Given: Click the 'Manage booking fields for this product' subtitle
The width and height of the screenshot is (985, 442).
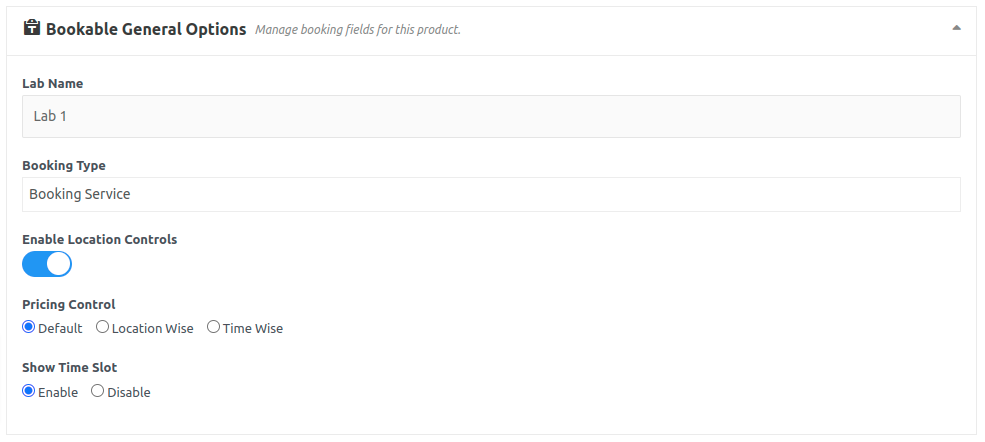Looking at the screenshot, I should pyautogui.click(x=358, y=30).
